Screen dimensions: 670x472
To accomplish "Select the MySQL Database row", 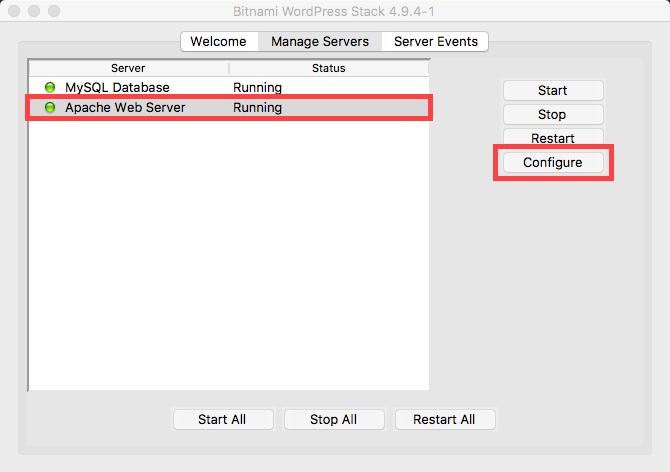I will 229,88.
